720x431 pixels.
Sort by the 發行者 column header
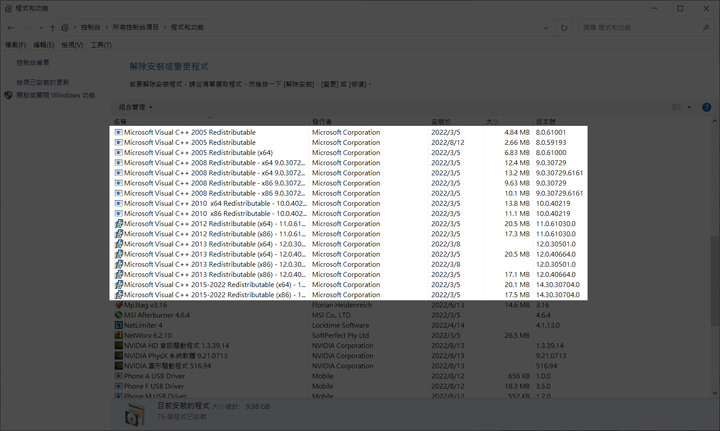pyautogui.click(x=322, y=122)
